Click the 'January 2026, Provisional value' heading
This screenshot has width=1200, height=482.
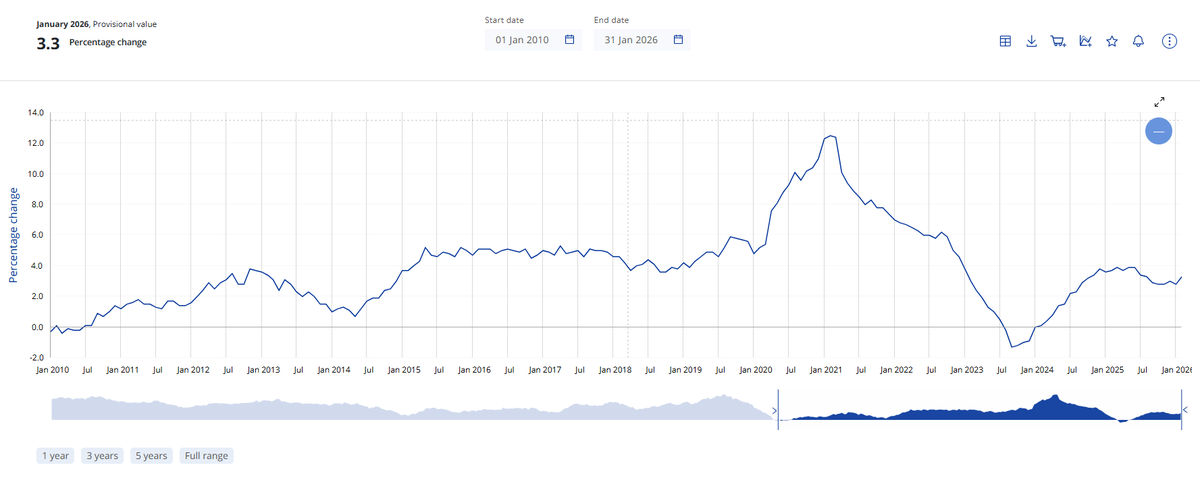coord(97,24)
